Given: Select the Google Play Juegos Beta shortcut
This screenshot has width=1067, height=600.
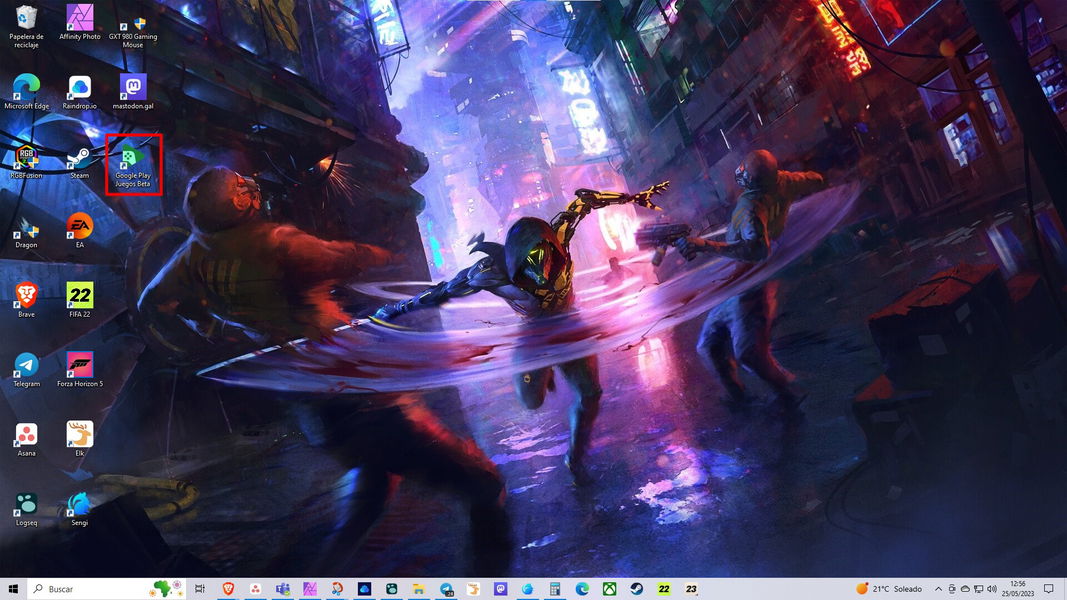Looking at the screenshot, I should tap(133, 165).
